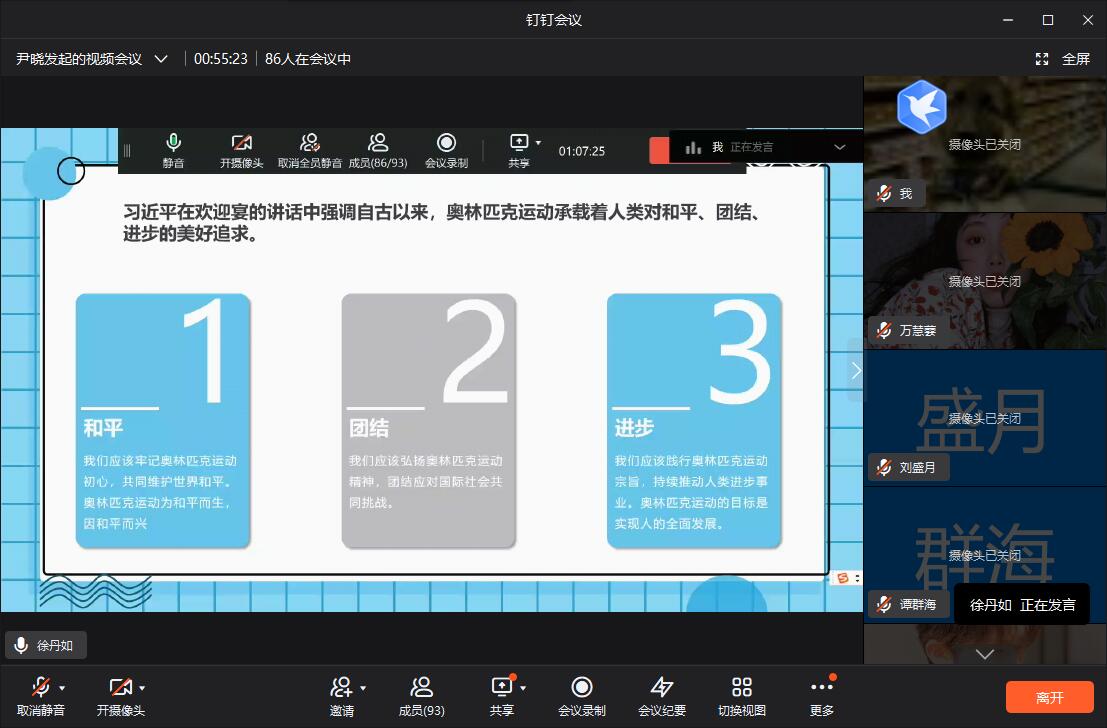Image resolution: width=1107 pixels, height=728 pixels.
Task: Click the 00:55:23 meeting timer
Action: (220, 59)
